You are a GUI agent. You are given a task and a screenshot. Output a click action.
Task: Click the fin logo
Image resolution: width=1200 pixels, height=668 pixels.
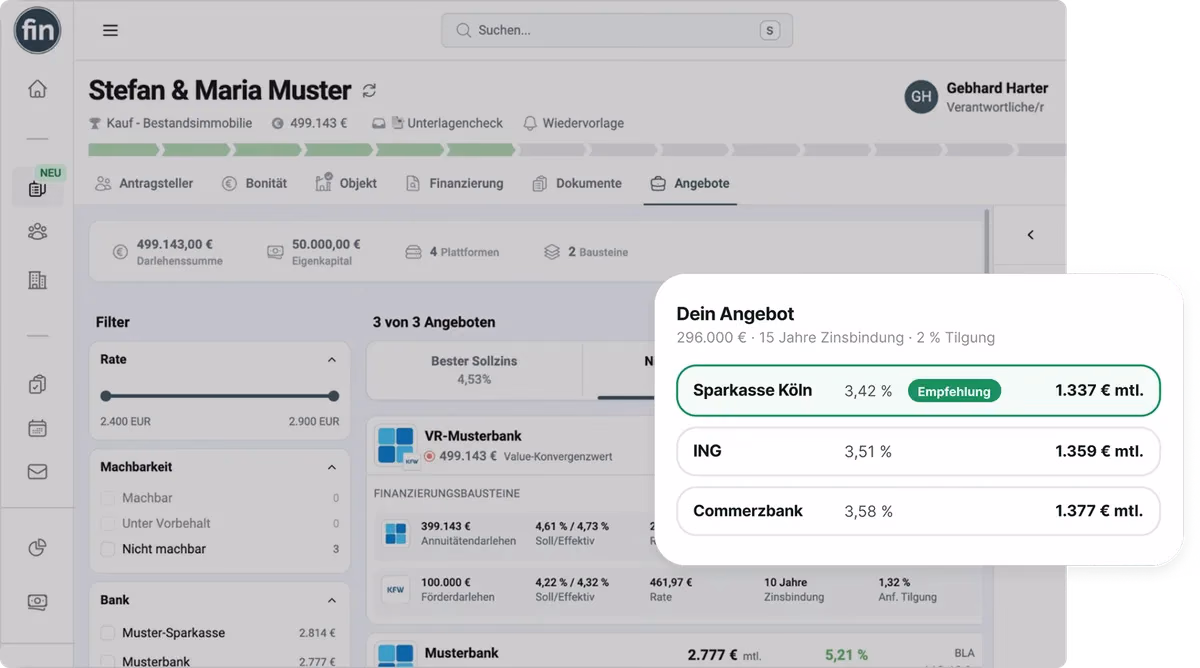(37, 30)
